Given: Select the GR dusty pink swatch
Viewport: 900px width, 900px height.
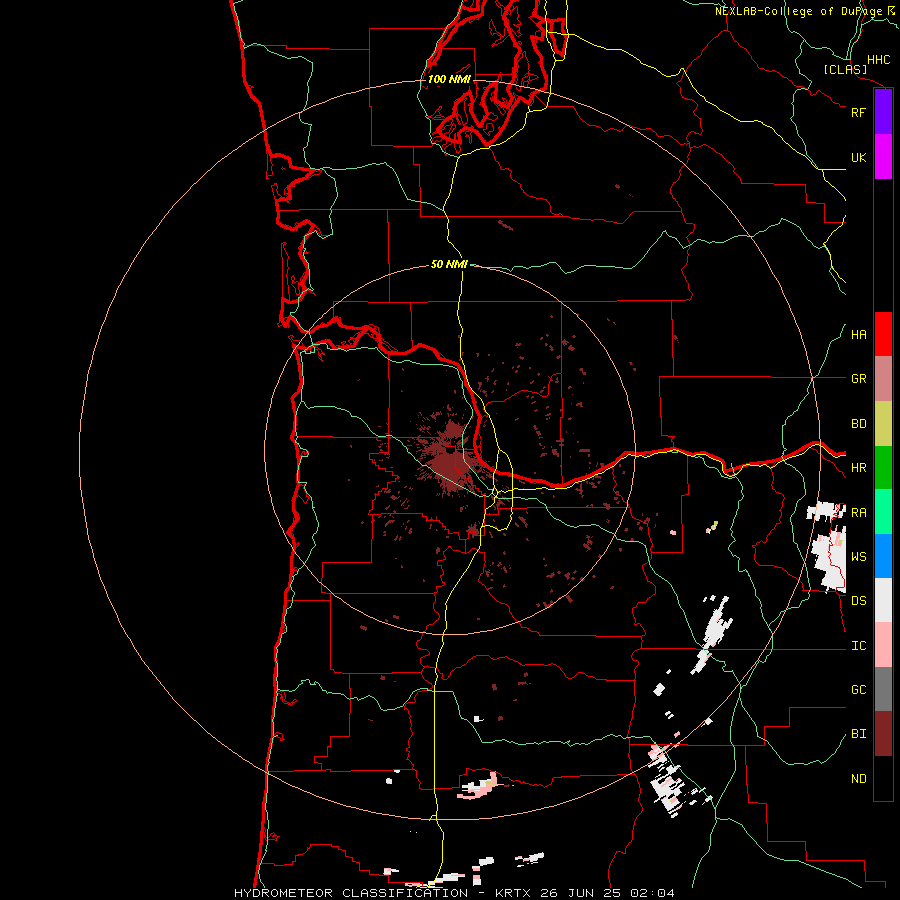Looking at the screenshot, I should [883, 379].
